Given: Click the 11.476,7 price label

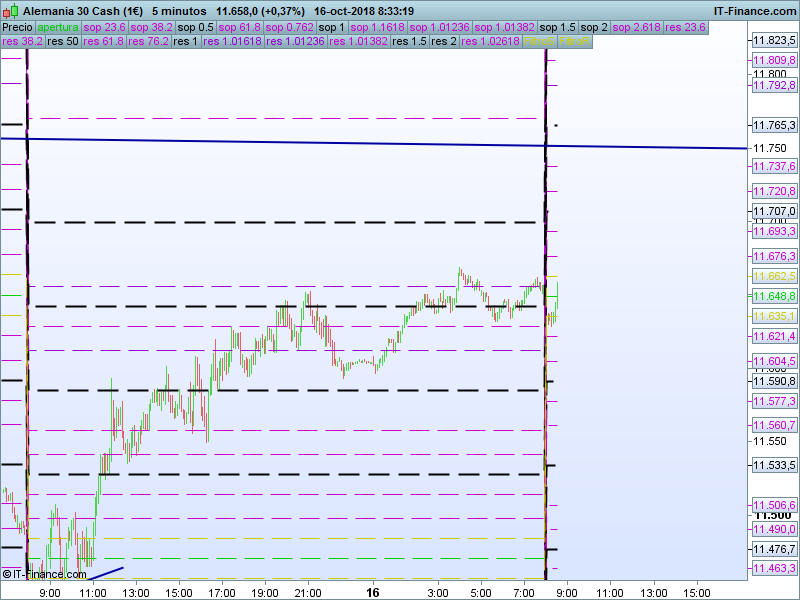Looking at the screenshot, I should pos(774,549).
